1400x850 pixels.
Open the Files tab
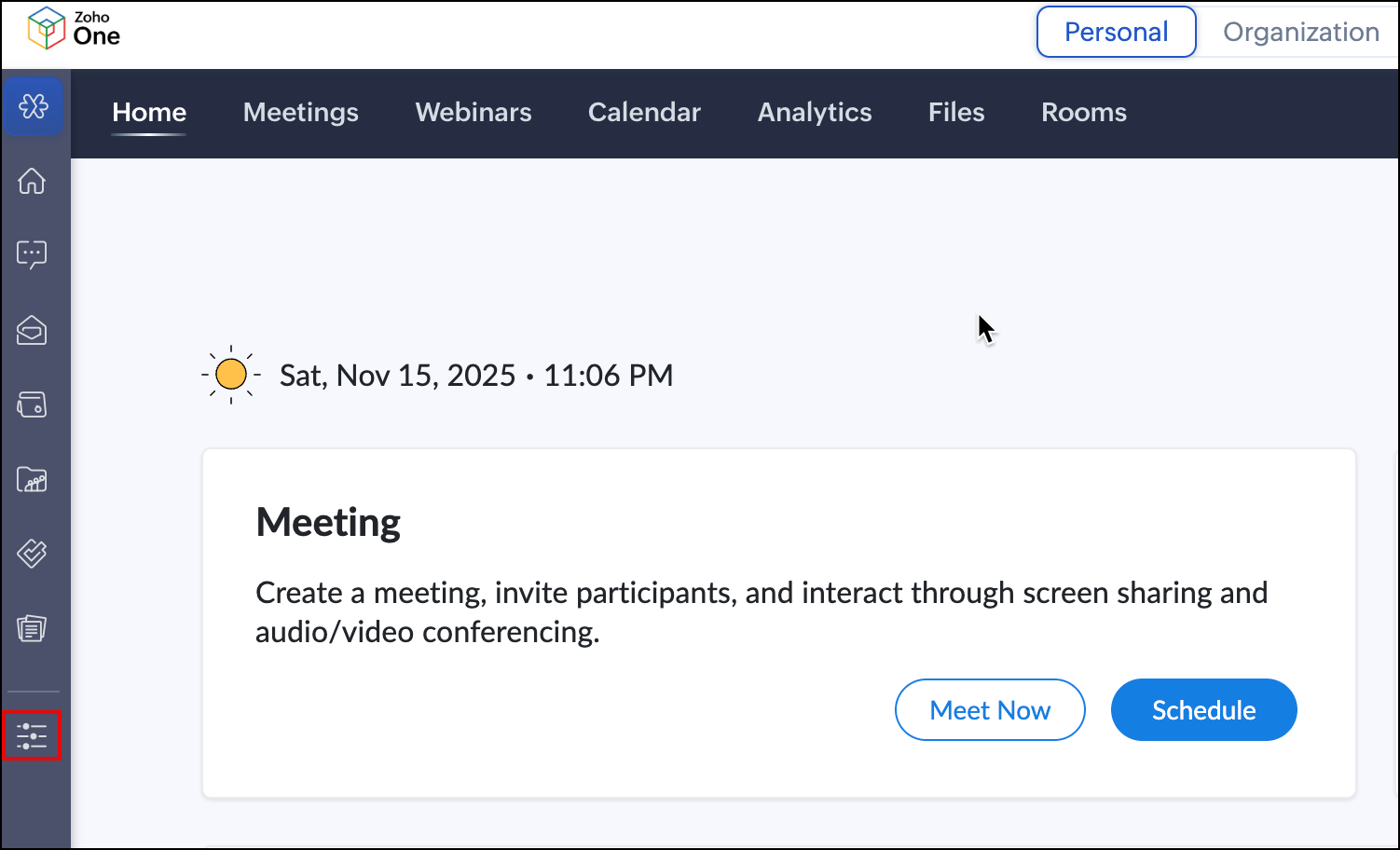956,113
